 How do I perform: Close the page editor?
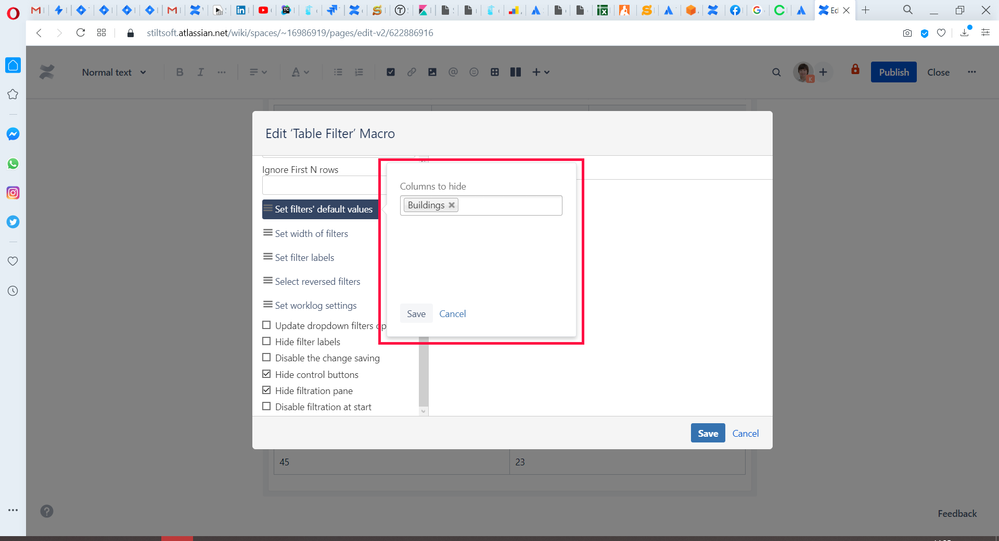[x=938, y=72]
